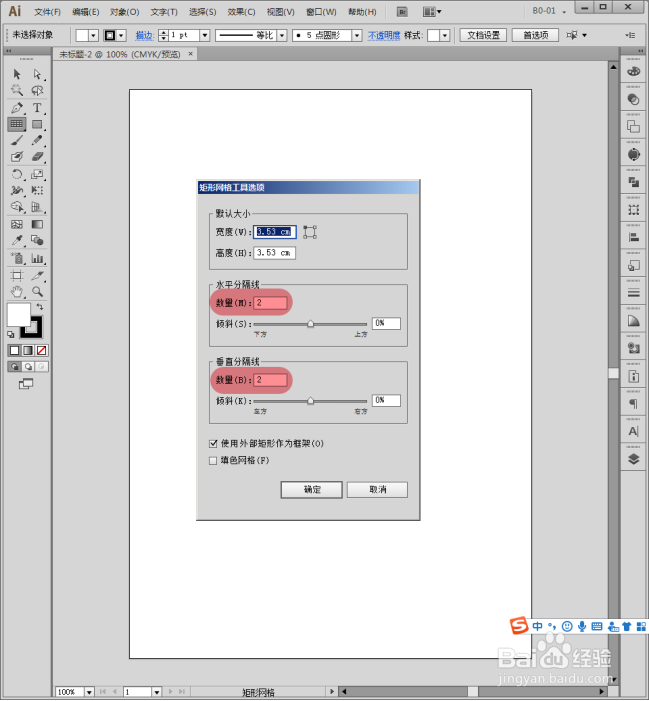
Task: Open the Paragraph panel icon
Action: pyautogui.click(x=633, y=404)
